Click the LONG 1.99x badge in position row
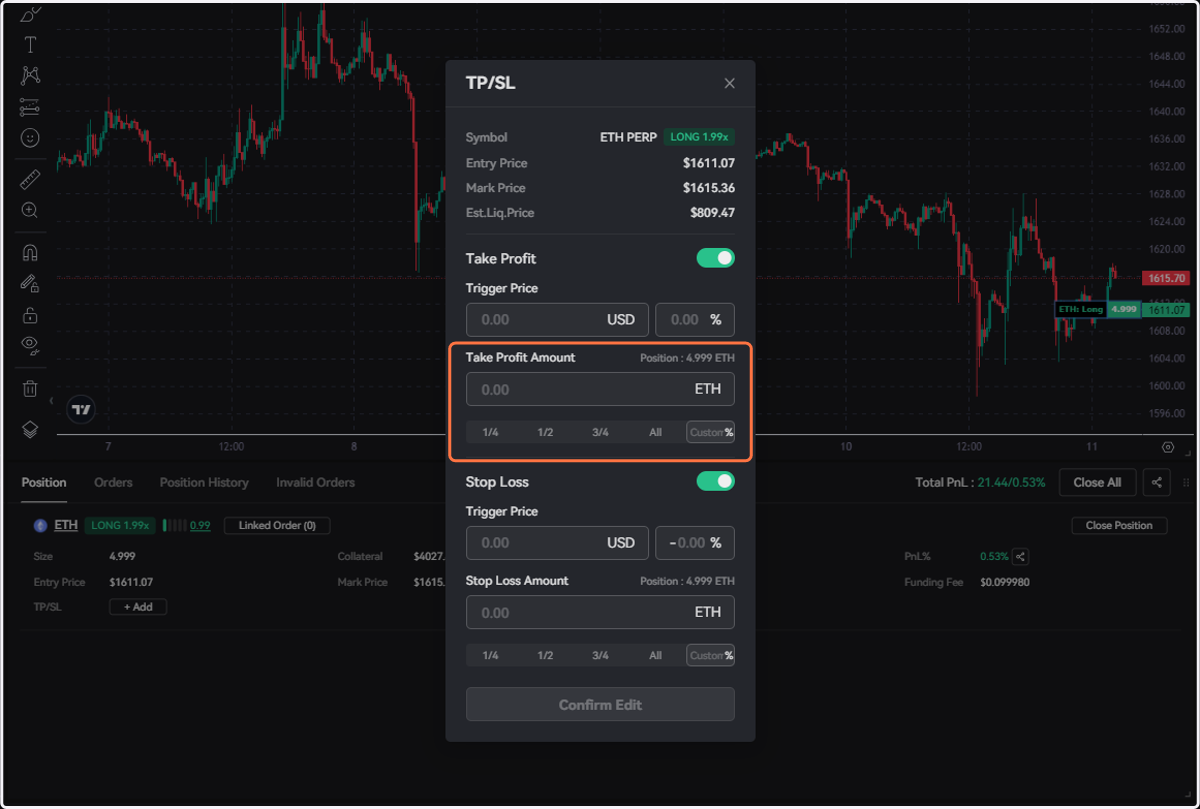 click(120, 525)
